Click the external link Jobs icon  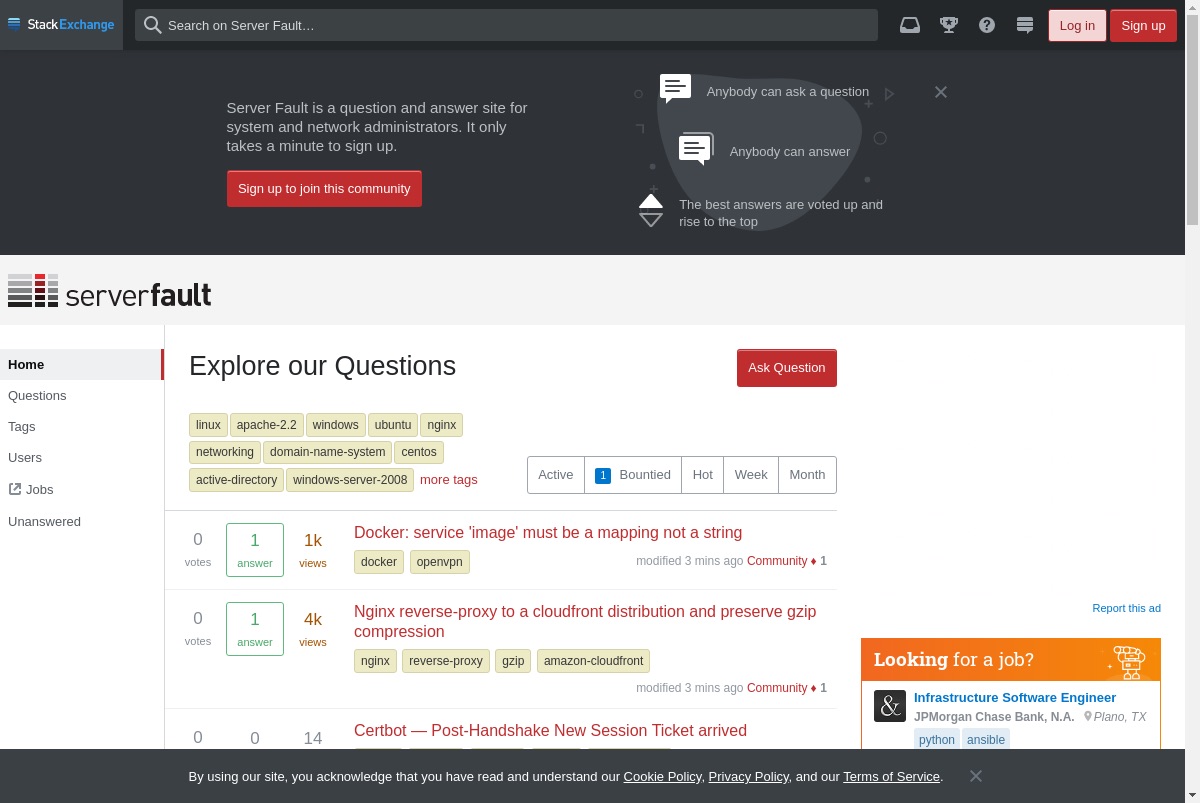pos(15,489)
